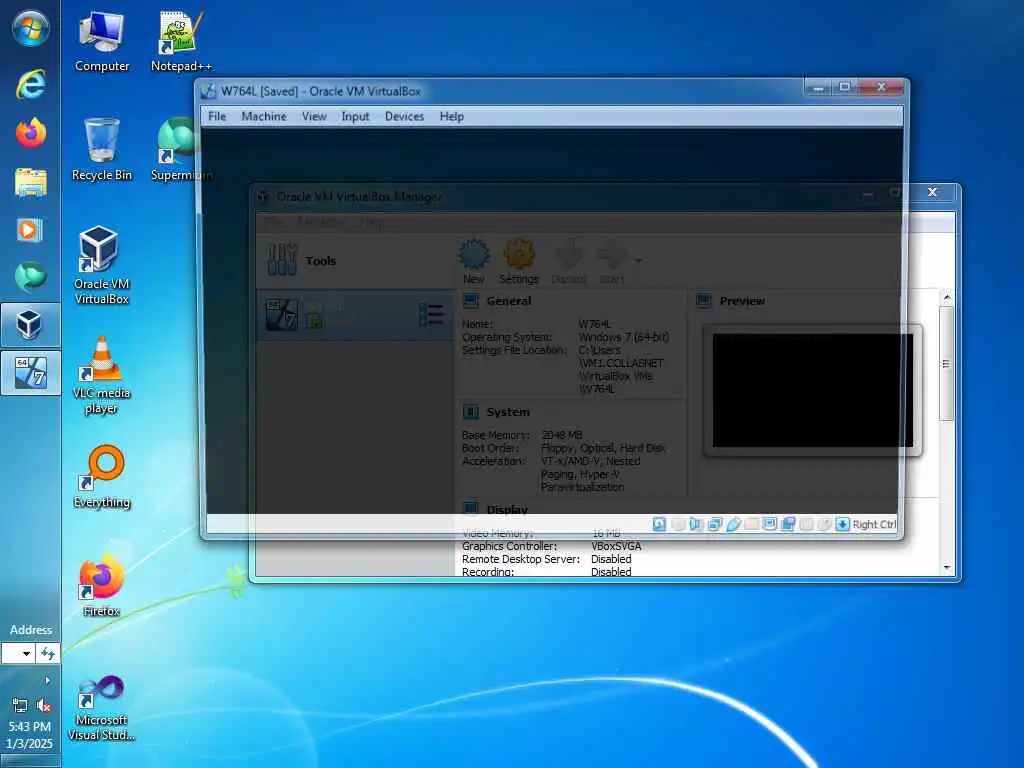Click the black VM preview thumbnail
Image resolution: width=1024 pixels, height=768 pixels.
812,391
